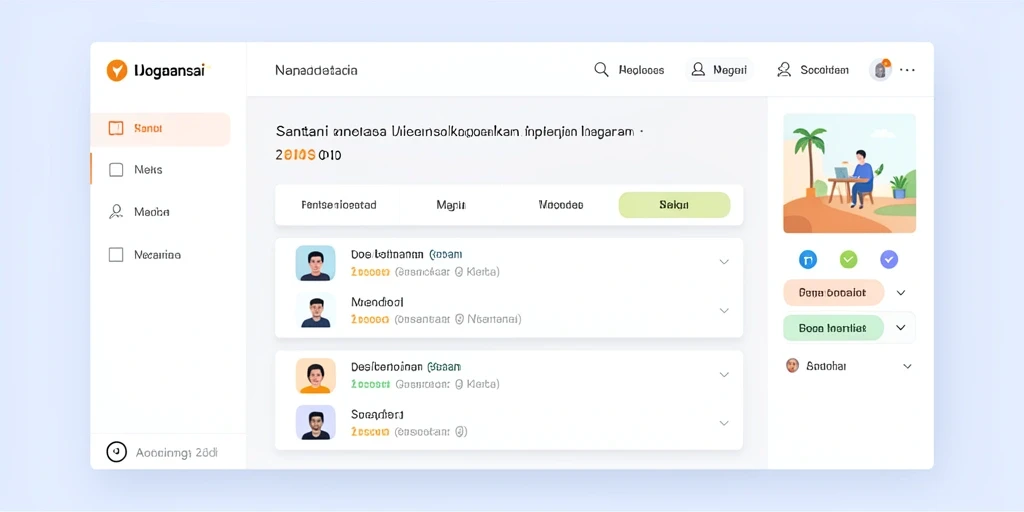Click the green checkmark circle icon

(x=848, y=260)
